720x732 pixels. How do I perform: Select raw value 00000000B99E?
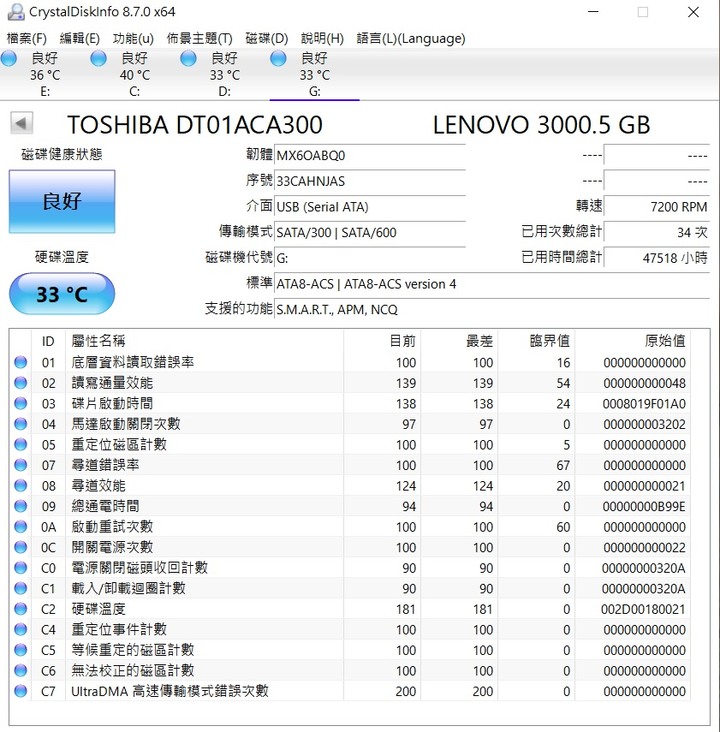click(644, 507)
